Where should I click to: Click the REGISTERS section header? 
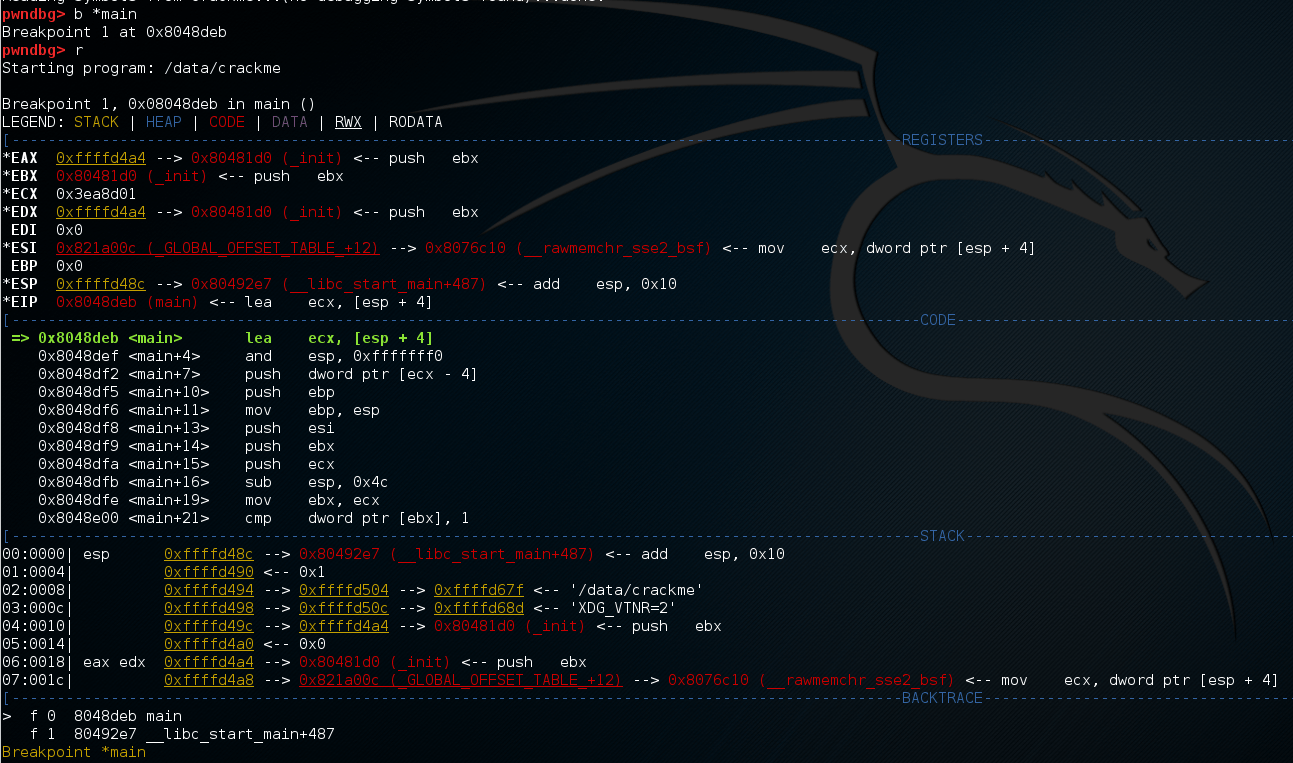pyautogui.click(x=942, y=140)
